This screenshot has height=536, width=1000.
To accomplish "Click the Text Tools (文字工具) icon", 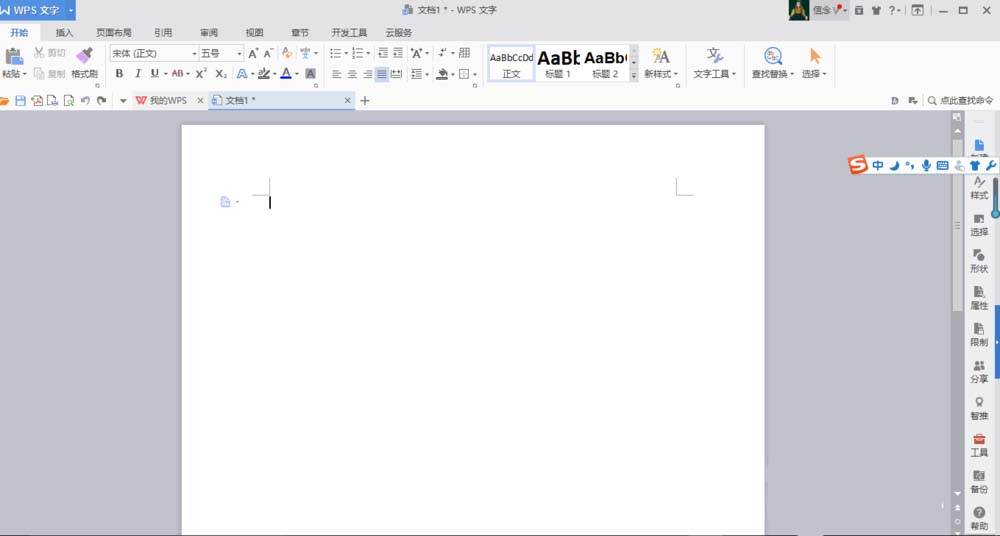I will 714,58.
